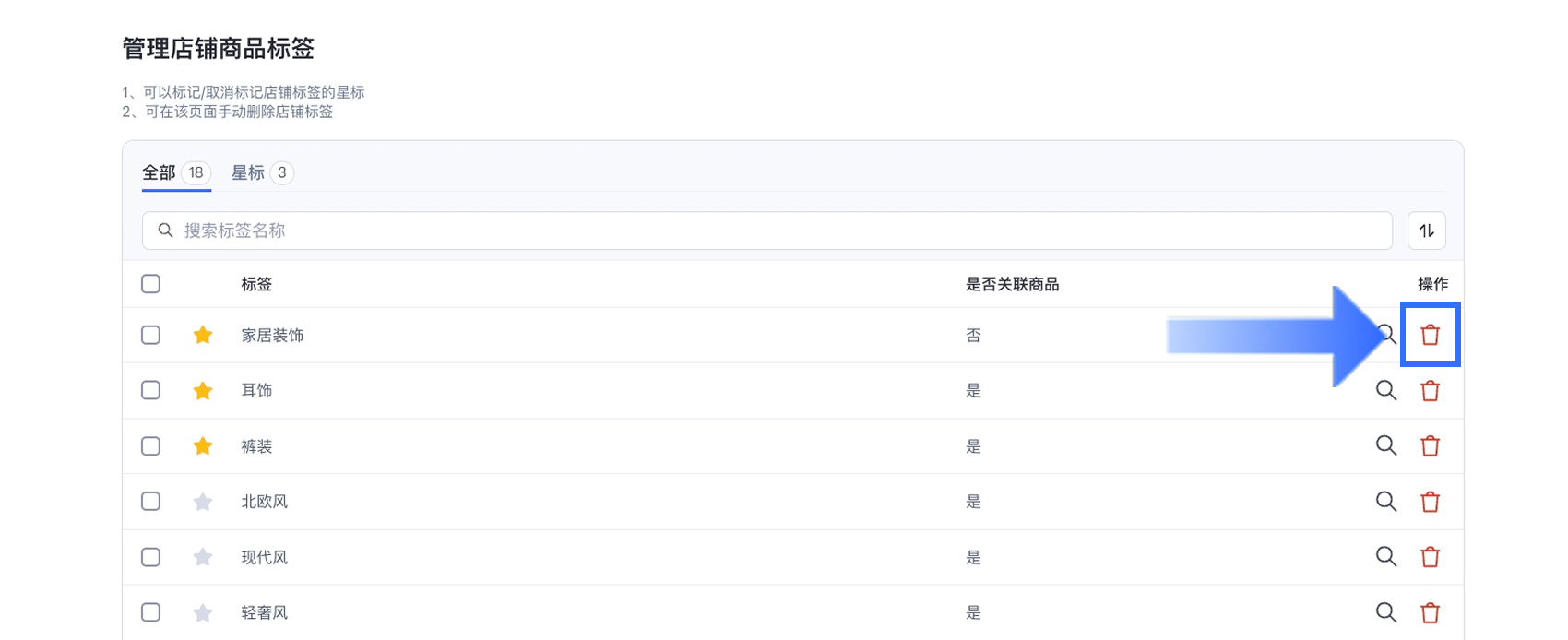
Task: Click the 搜索标签名称 search field
Action: (x=766, y=231)
